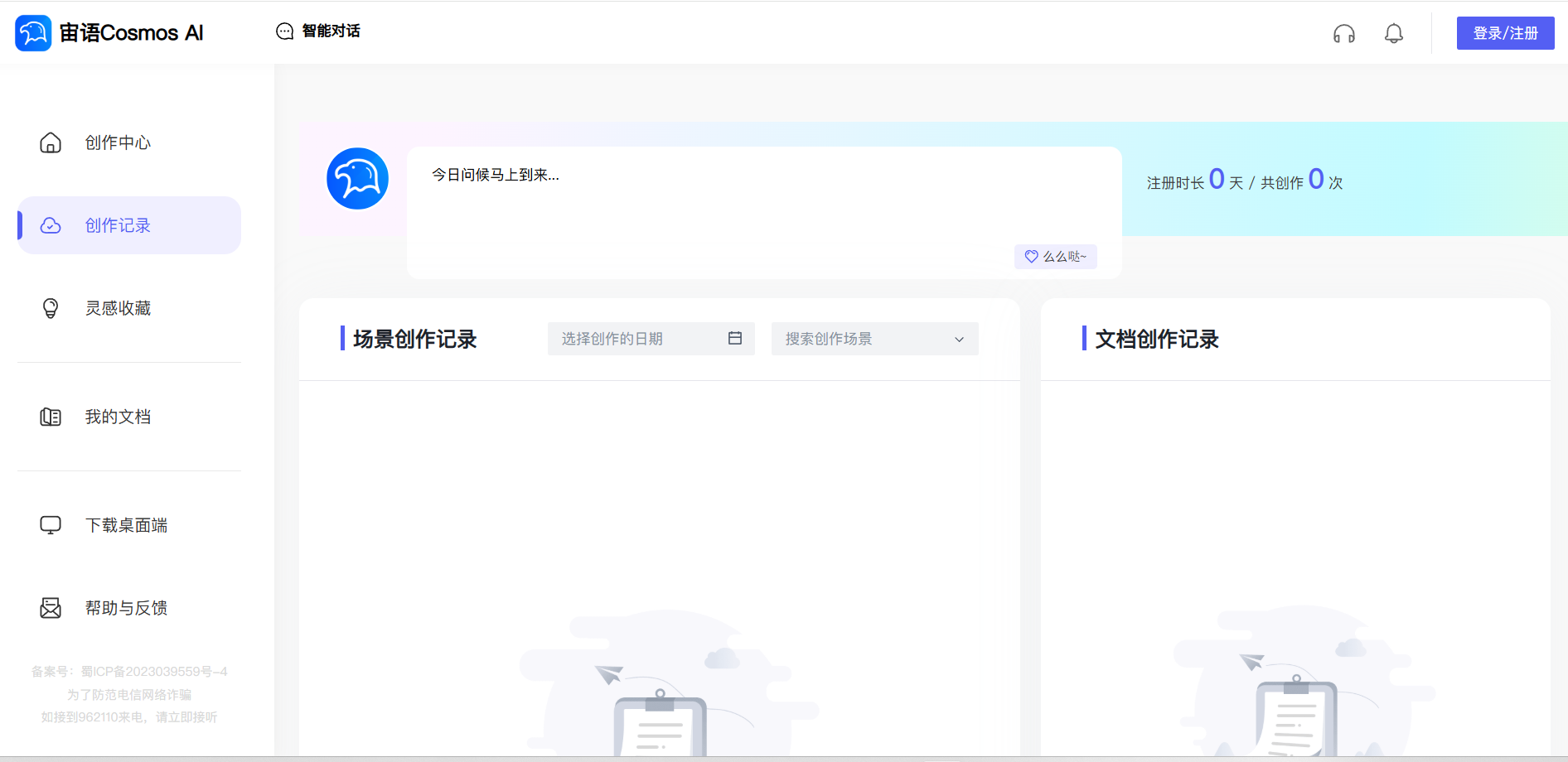Image resolution: width=1568 pixels, height=762 pixels.
Task: Click the chat bubble icon for 智能对话
Action: [x=284, y=31]
